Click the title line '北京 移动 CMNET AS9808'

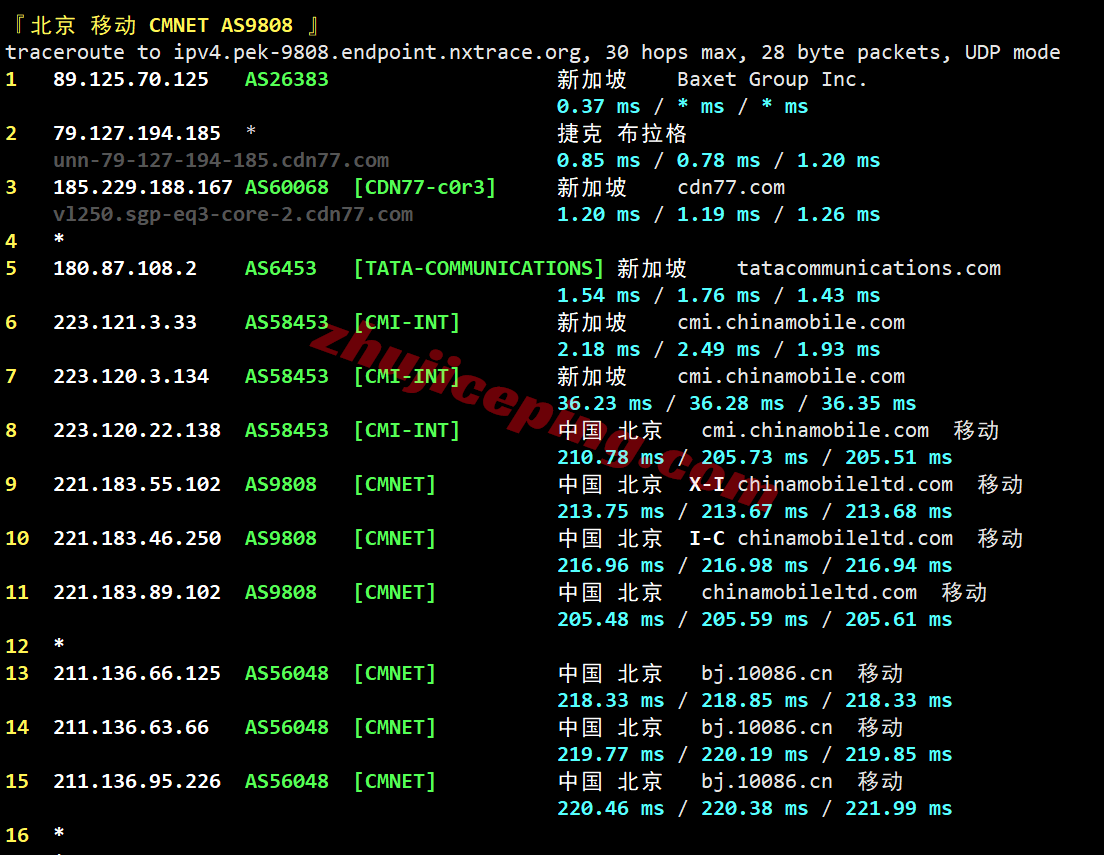pos(161,25)
